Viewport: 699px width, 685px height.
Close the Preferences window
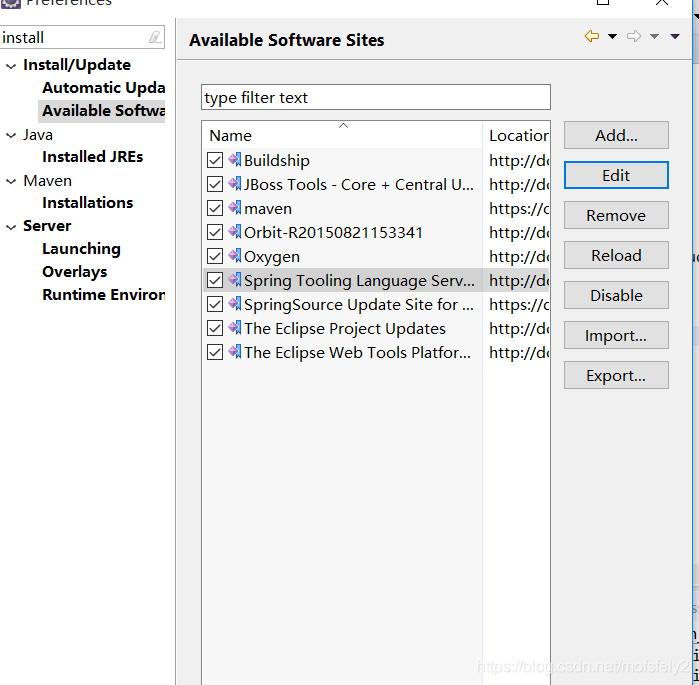pos(662,2)
